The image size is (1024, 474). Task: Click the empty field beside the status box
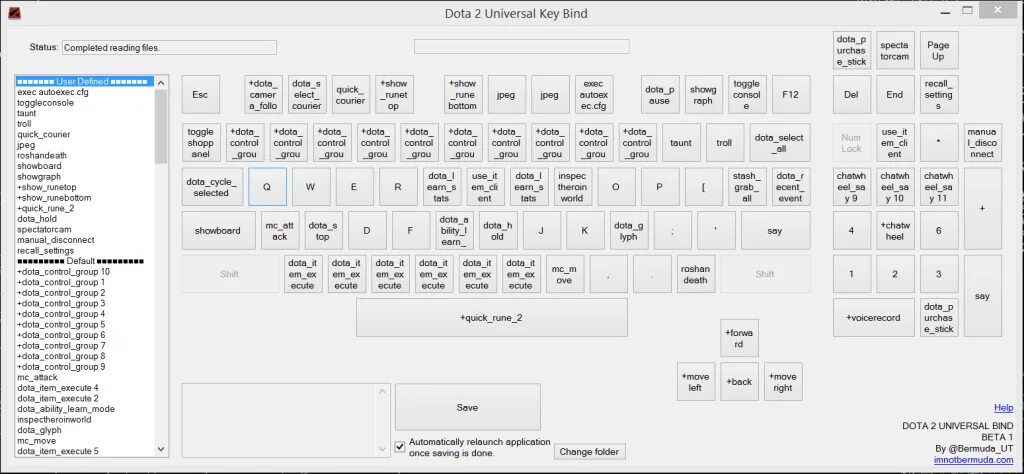(522, 46)
